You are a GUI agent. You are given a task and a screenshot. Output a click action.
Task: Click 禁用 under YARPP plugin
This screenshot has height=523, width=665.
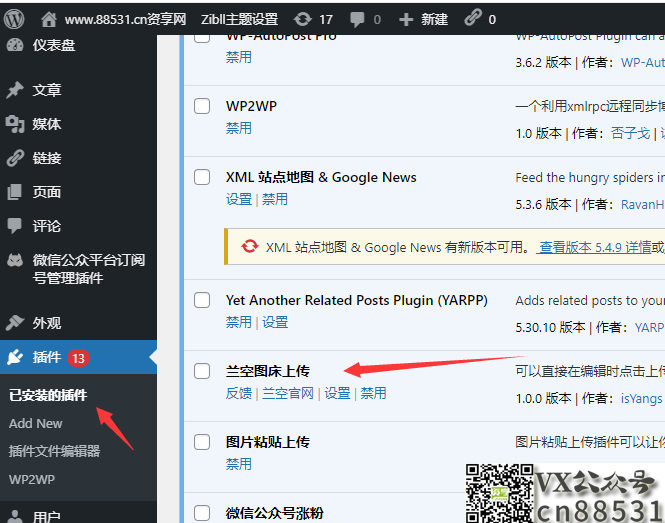click(239, 322)
